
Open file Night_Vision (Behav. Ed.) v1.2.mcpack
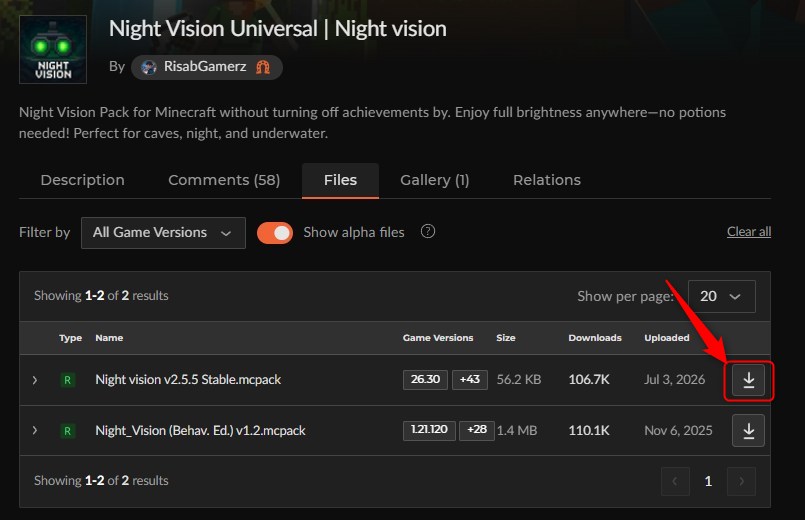200,430
